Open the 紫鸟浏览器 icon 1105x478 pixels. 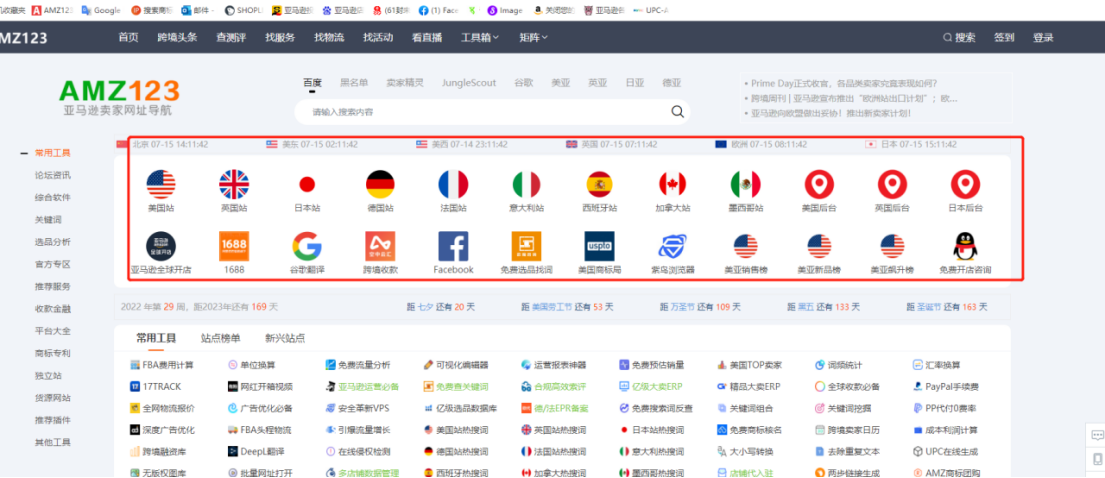point(672,246)
